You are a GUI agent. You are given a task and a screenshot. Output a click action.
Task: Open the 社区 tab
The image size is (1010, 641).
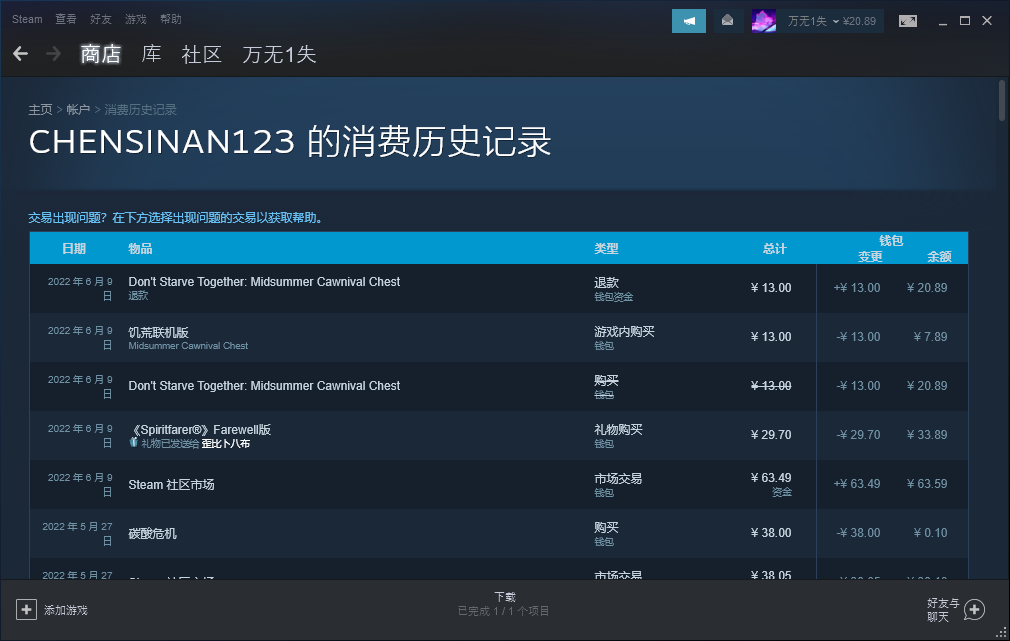point(201,54)
